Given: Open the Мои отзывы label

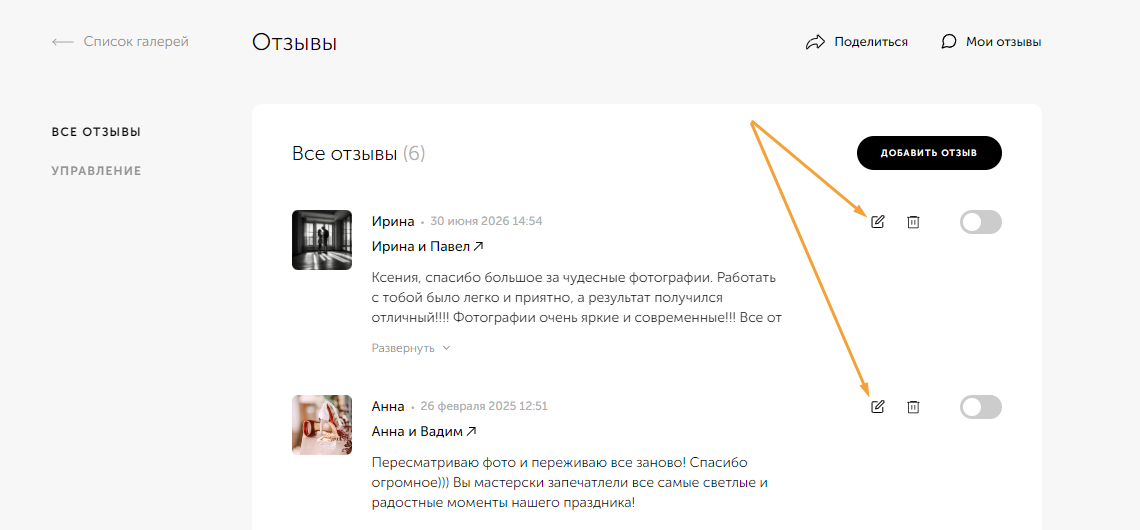Looking at the screenshot, I should pyautogui.click(x=1003, y=42).
